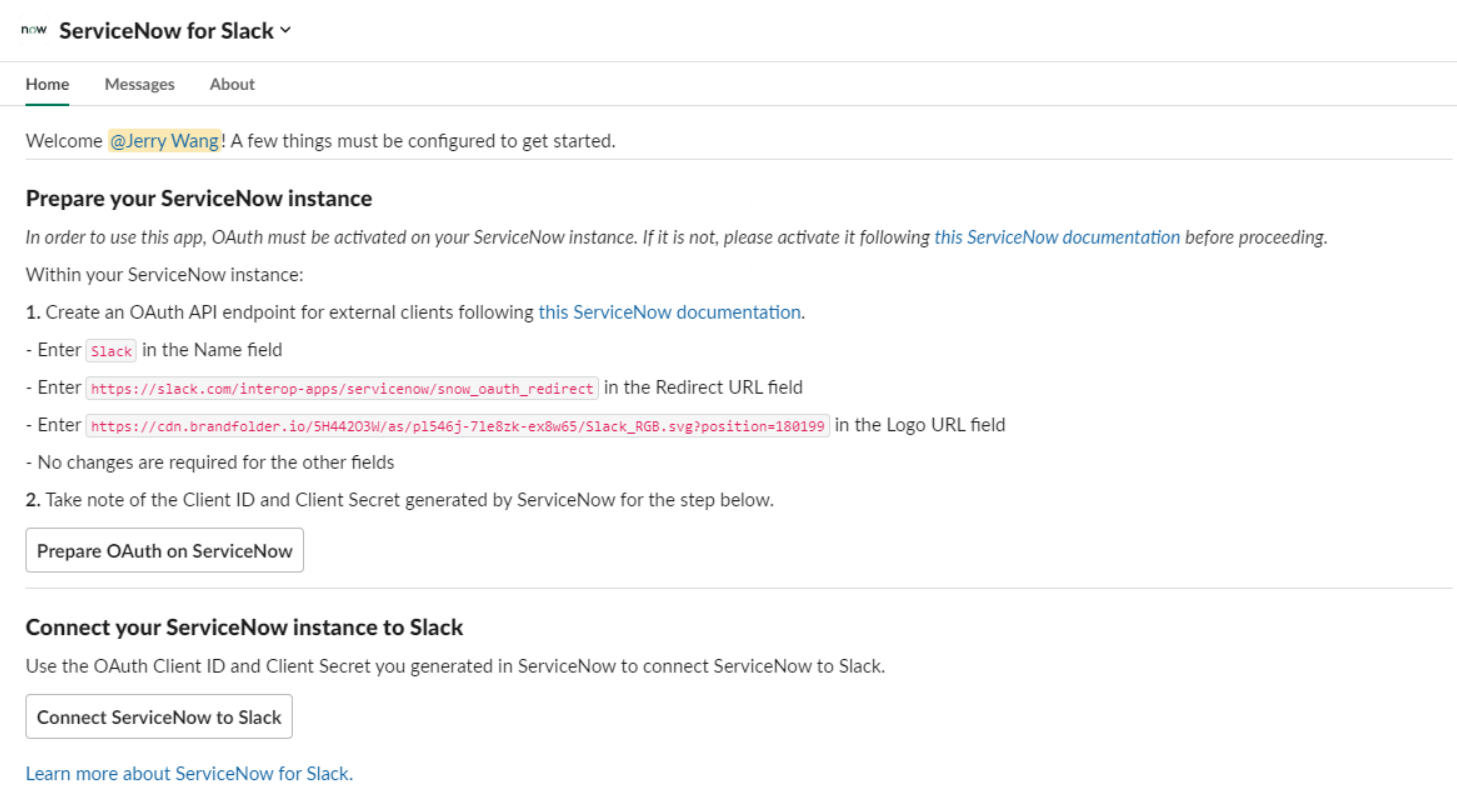The width and height of the screenshot is (1457, 799).
Task: Click 'Within your ServiceNow instance:' text
Action: [x=164, y=274]
